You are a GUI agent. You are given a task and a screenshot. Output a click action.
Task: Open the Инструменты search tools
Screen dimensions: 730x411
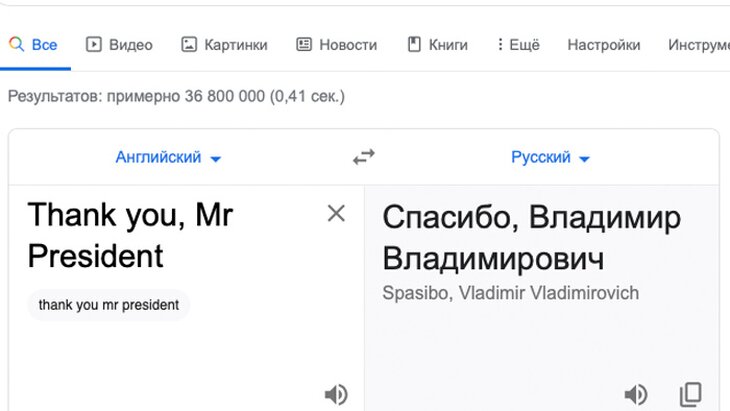pyautogui.click(x=698, y=44)
